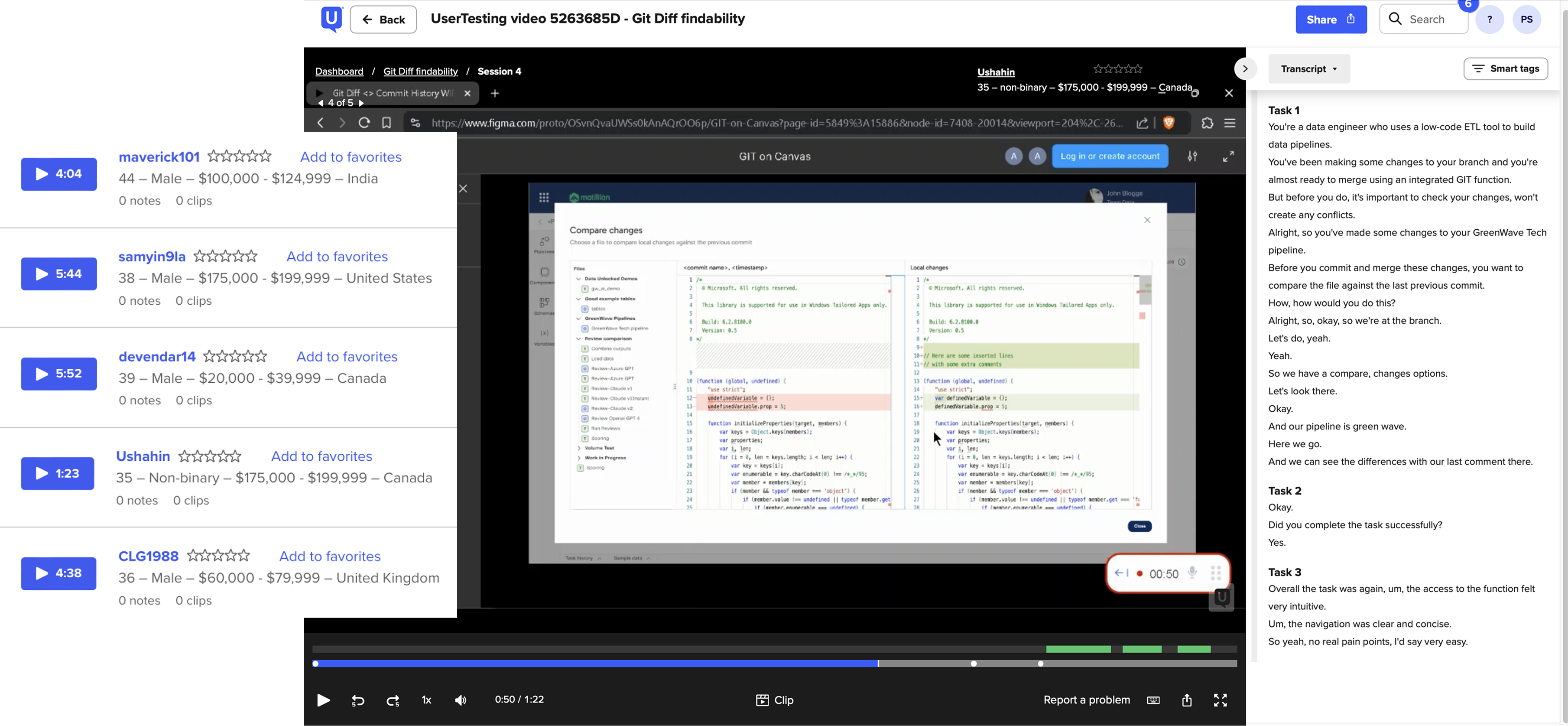Open the help question mark icon
1568x726 pixels.
pyautogui.click(x=1489, y=20)
